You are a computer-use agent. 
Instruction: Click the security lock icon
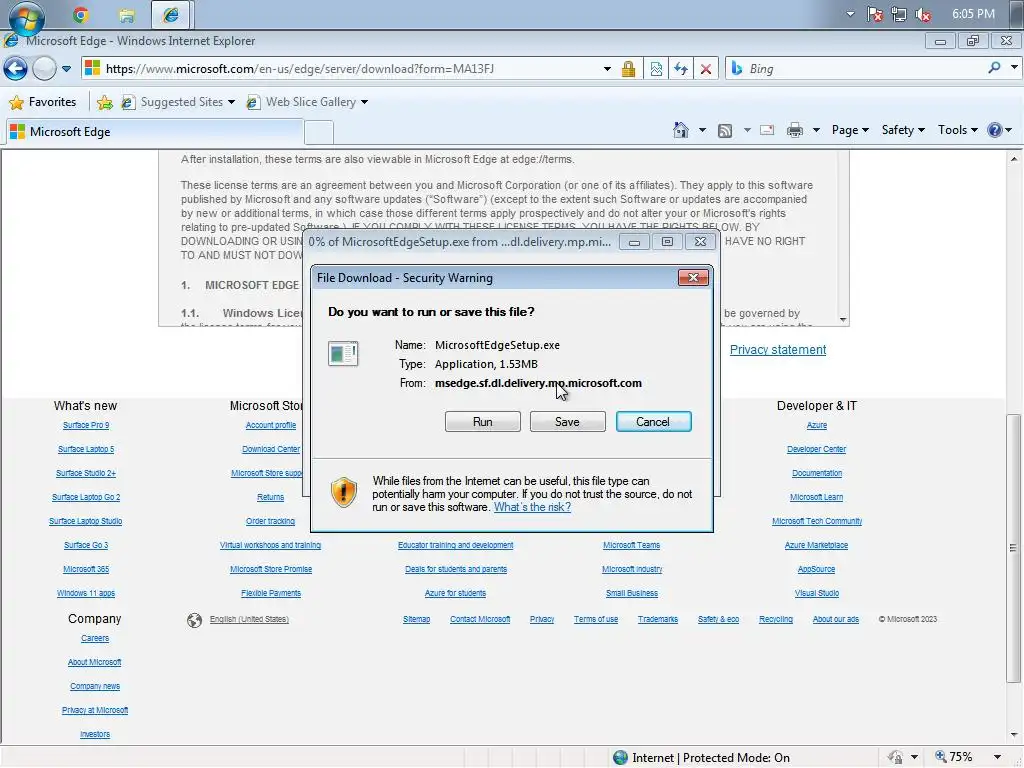click(x=628, y=69)
